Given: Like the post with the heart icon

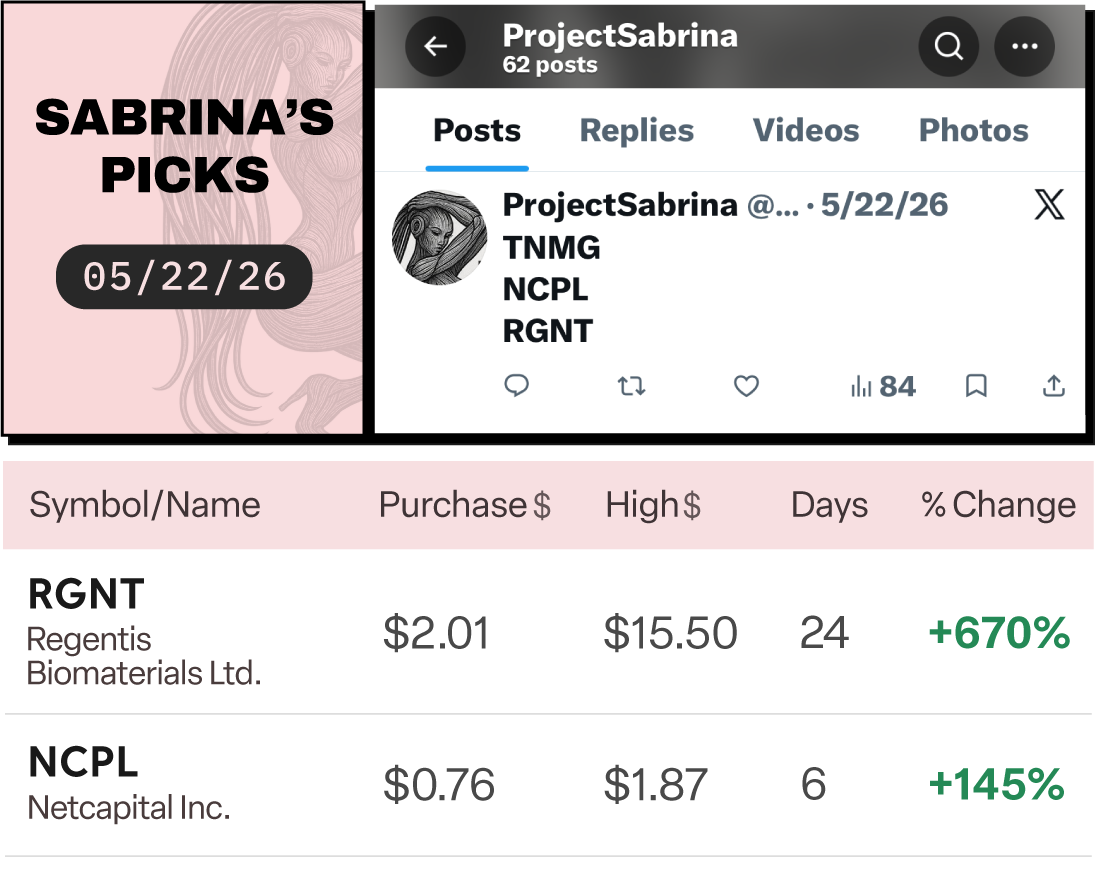Looking at the screenshot, I should click(746, 386).
